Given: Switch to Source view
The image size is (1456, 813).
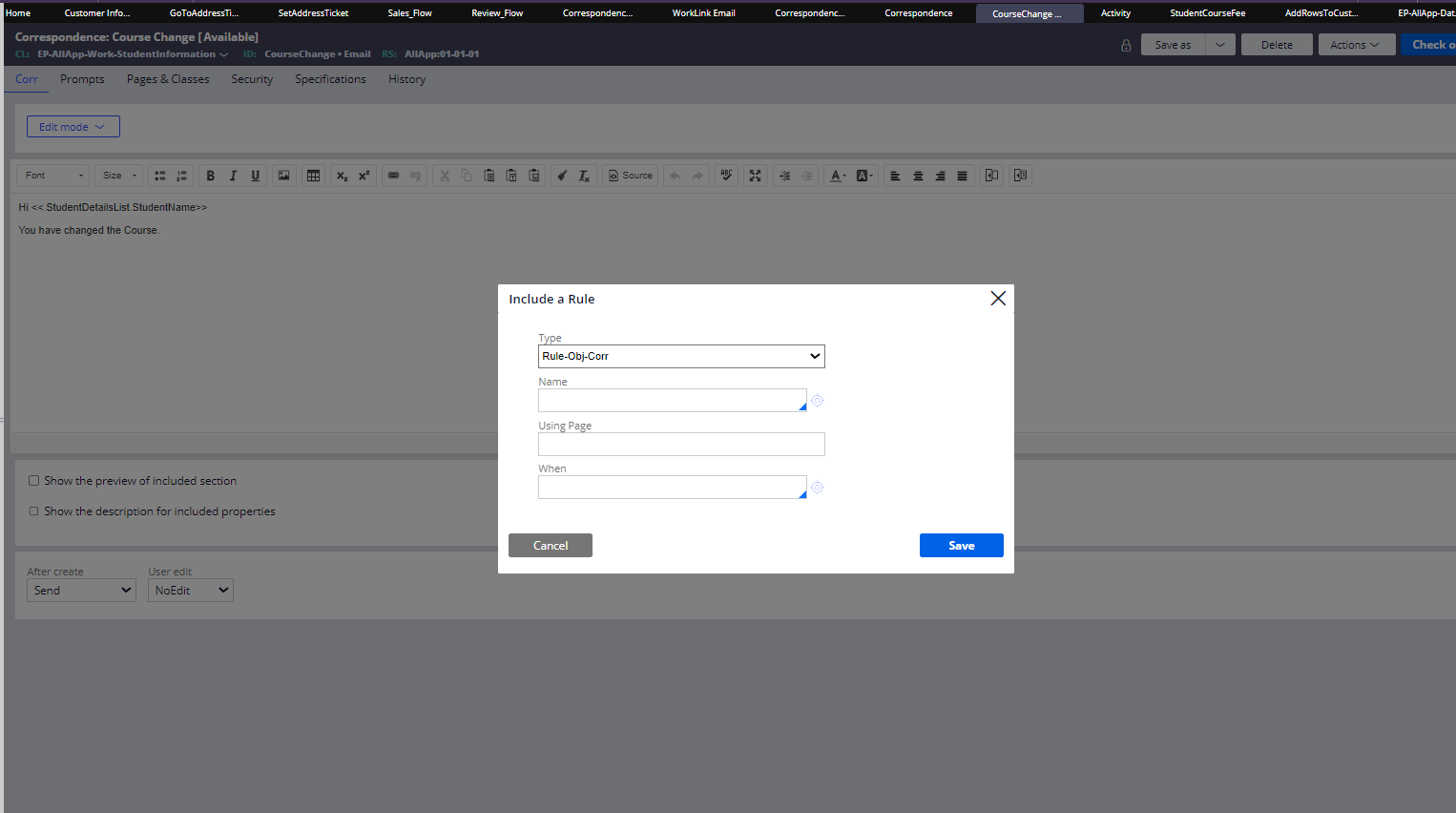Looking at the screenshot, I should coord(631,176).
